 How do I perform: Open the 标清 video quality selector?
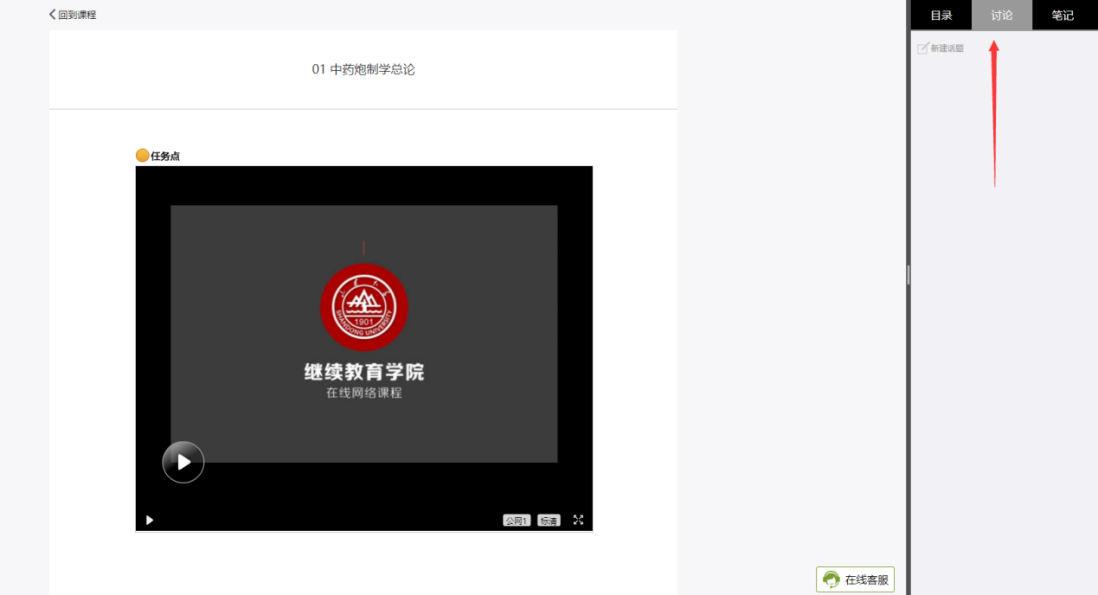point(548,520)
